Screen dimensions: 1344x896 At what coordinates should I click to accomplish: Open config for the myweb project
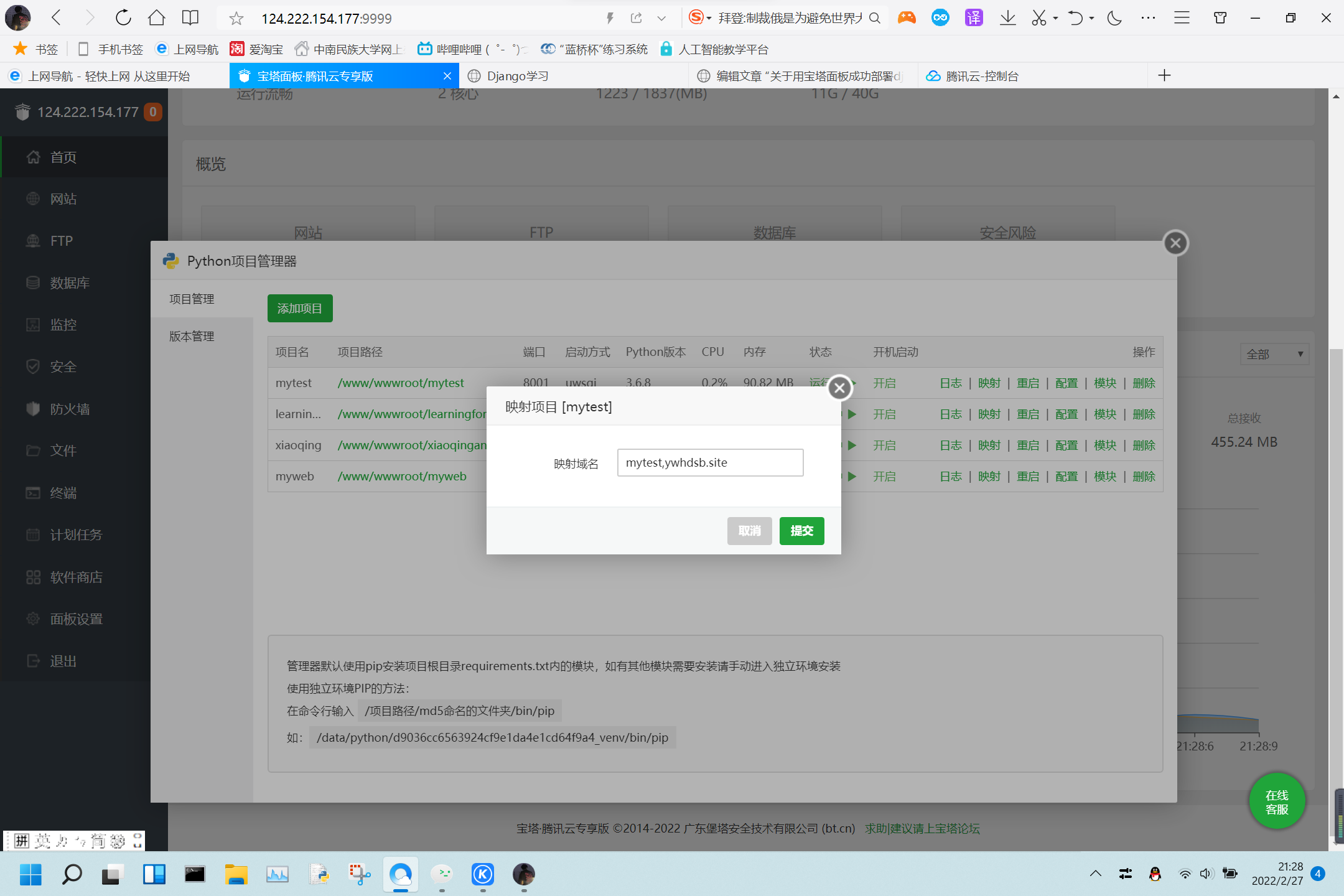(1066, 477)
